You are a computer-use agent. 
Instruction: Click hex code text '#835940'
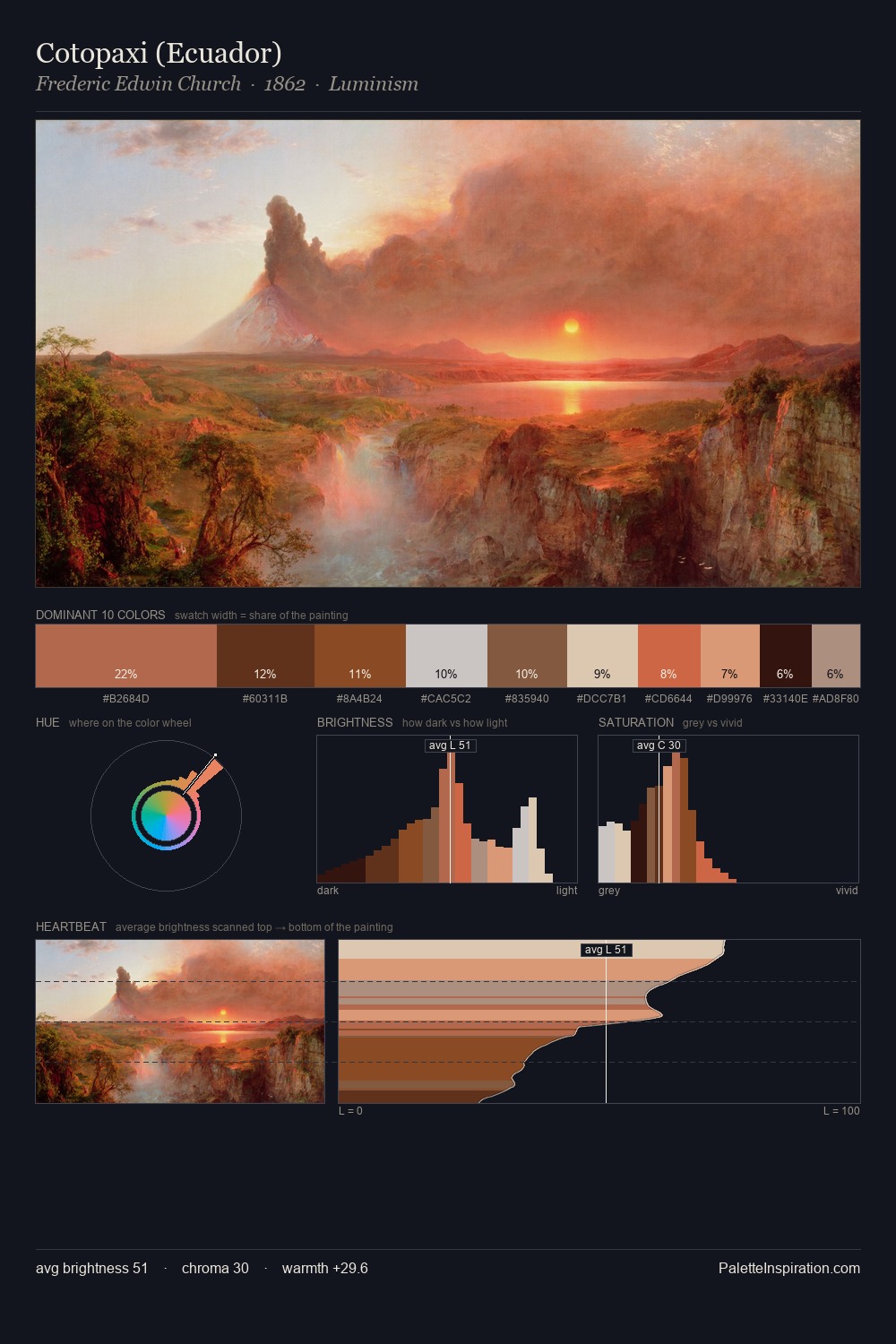point(527,699)
